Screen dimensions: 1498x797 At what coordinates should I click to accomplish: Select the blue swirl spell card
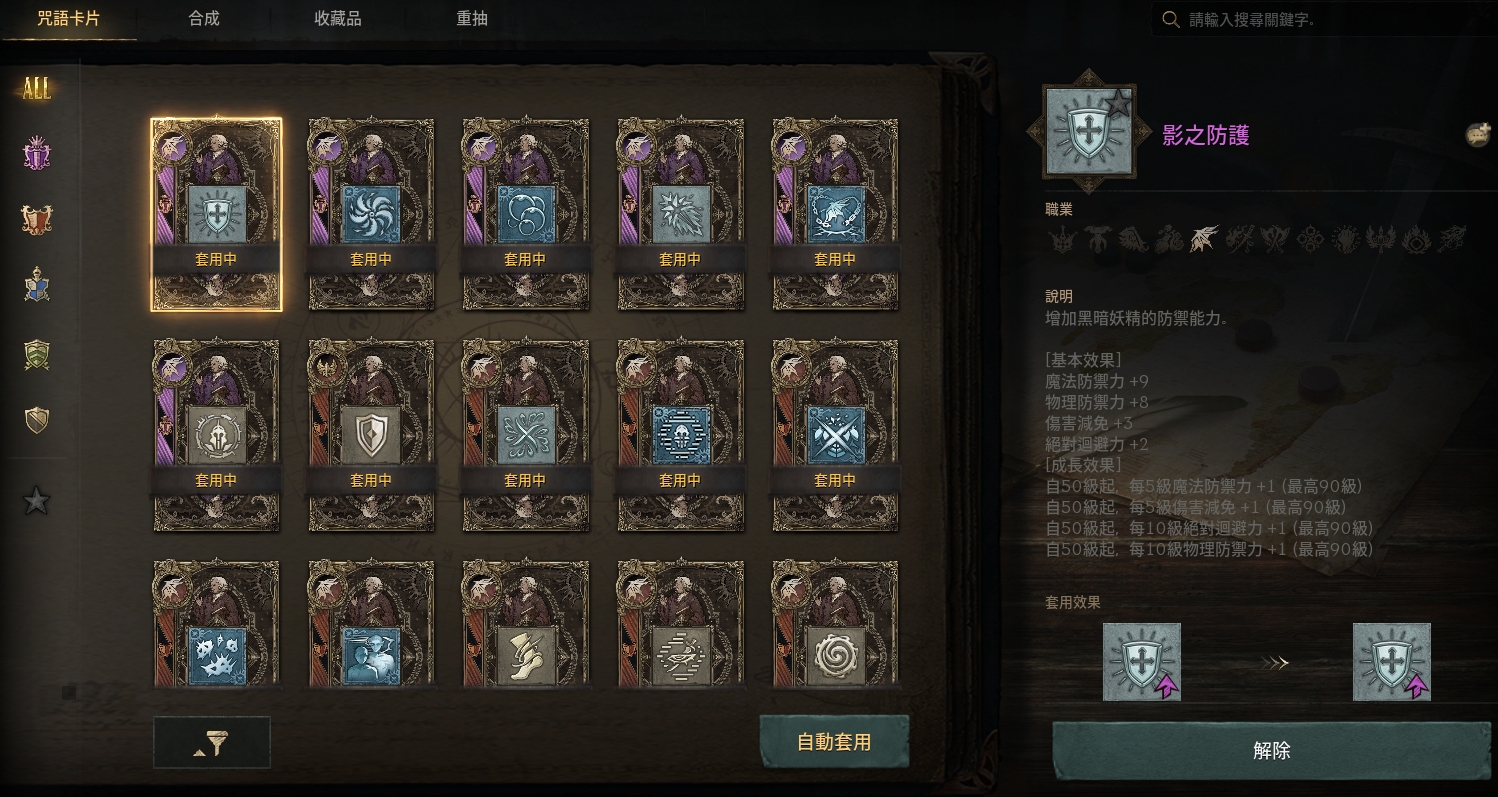(371, 214)
